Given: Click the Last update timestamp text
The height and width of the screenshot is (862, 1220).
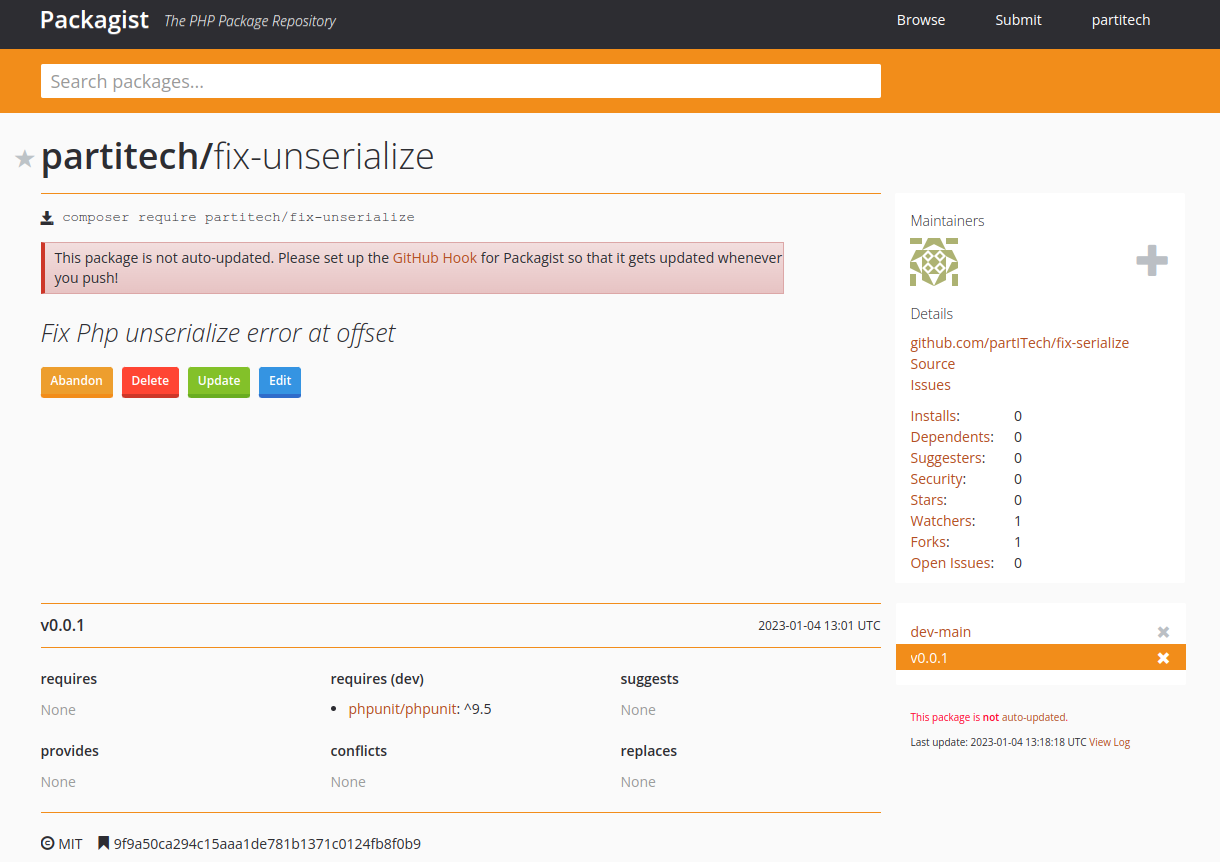Looking at the screenshot, I should tap(998, 742).
